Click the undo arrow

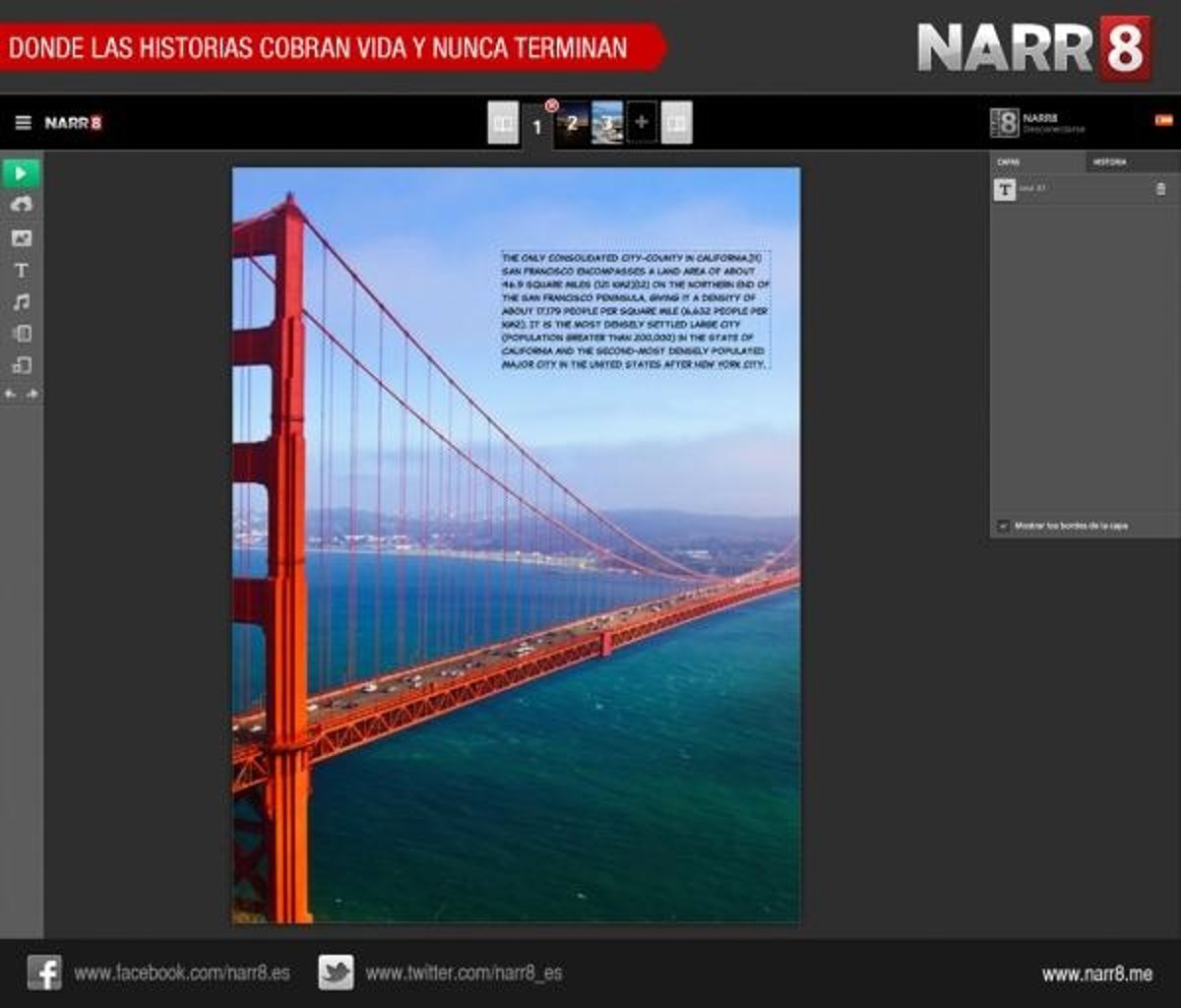11,394
